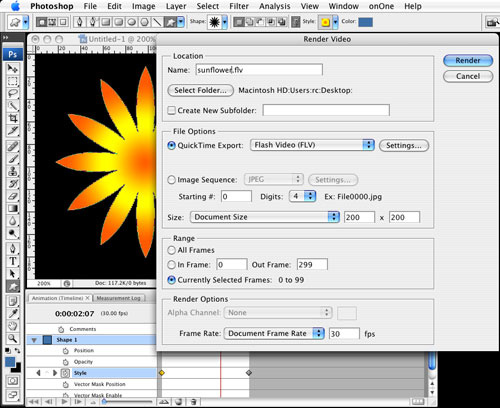Screen dimensions: 500x408
Task: Click the trash icon in Animation panel
Action: [194, 402]
